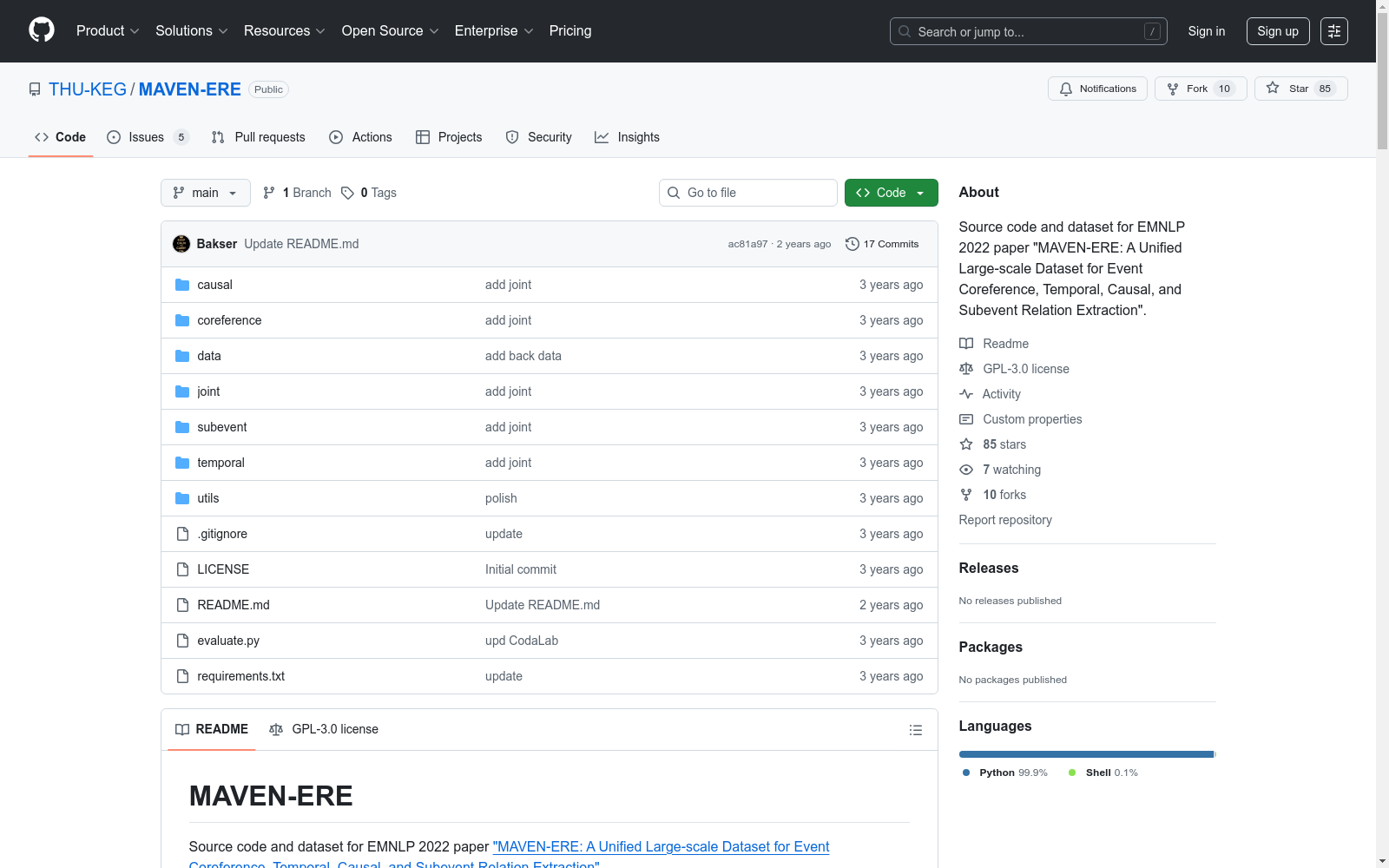
Task: Click the Notifications bell icon
Action: [x=1066, y=89]
